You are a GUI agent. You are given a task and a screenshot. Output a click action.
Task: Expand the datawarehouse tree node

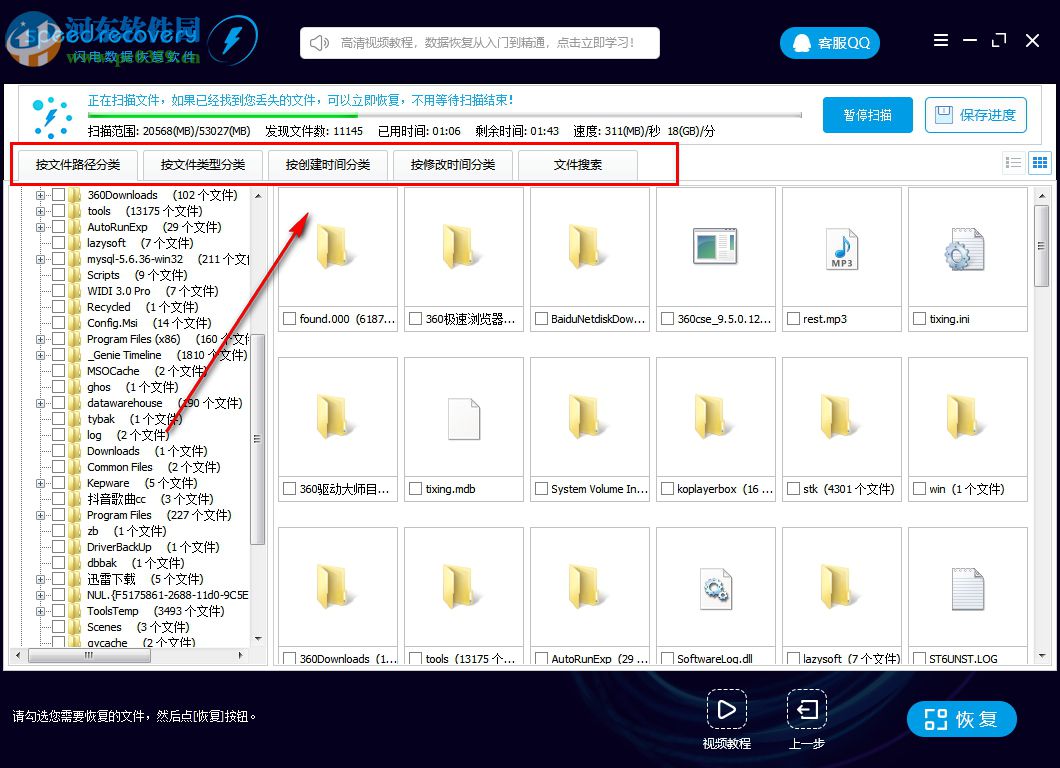coord(41,403)
